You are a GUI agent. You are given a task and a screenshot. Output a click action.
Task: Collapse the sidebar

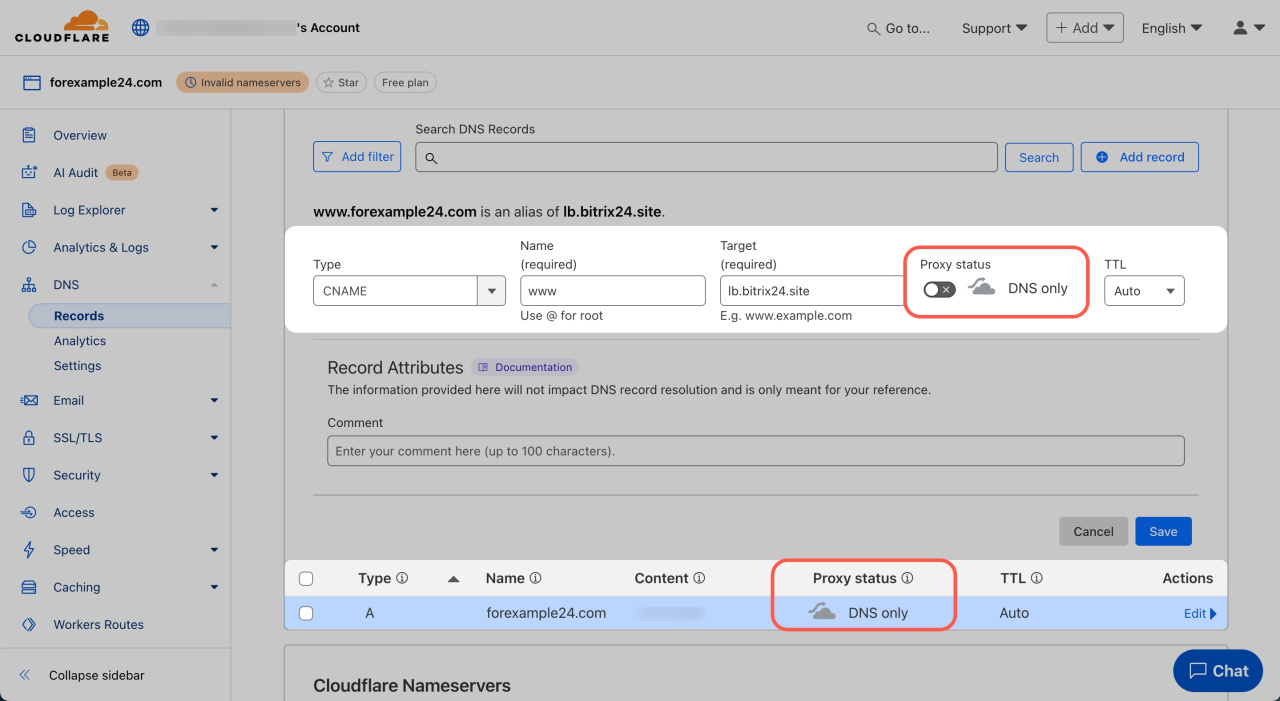(x=83, y=675)
